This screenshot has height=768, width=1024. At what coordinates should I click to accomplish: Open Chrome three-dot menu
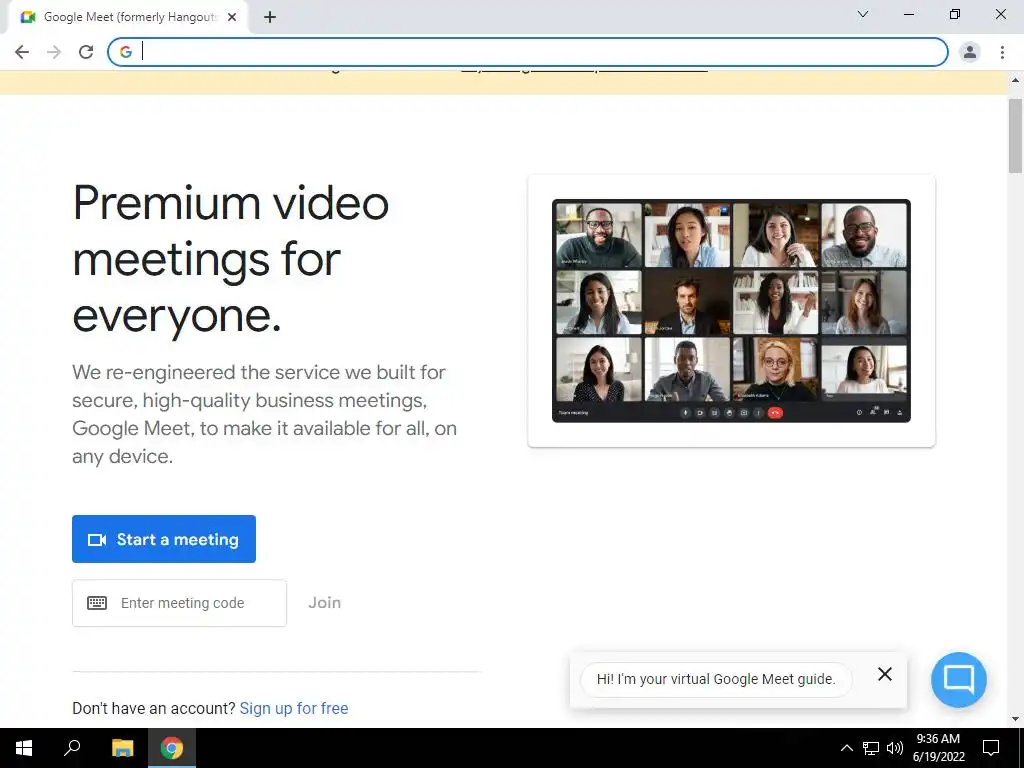1002,52
